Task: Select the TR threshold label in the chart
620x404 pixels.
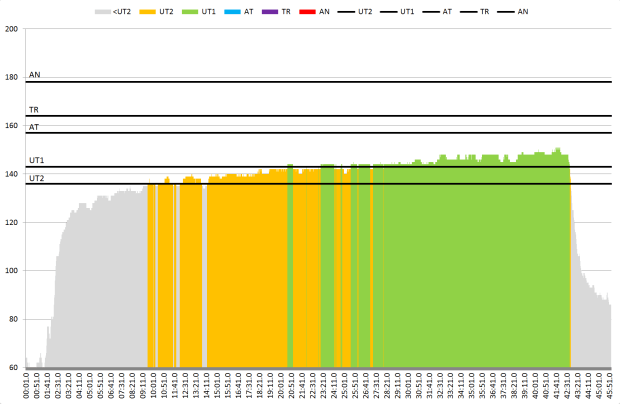Action: [x=34, y=110]
